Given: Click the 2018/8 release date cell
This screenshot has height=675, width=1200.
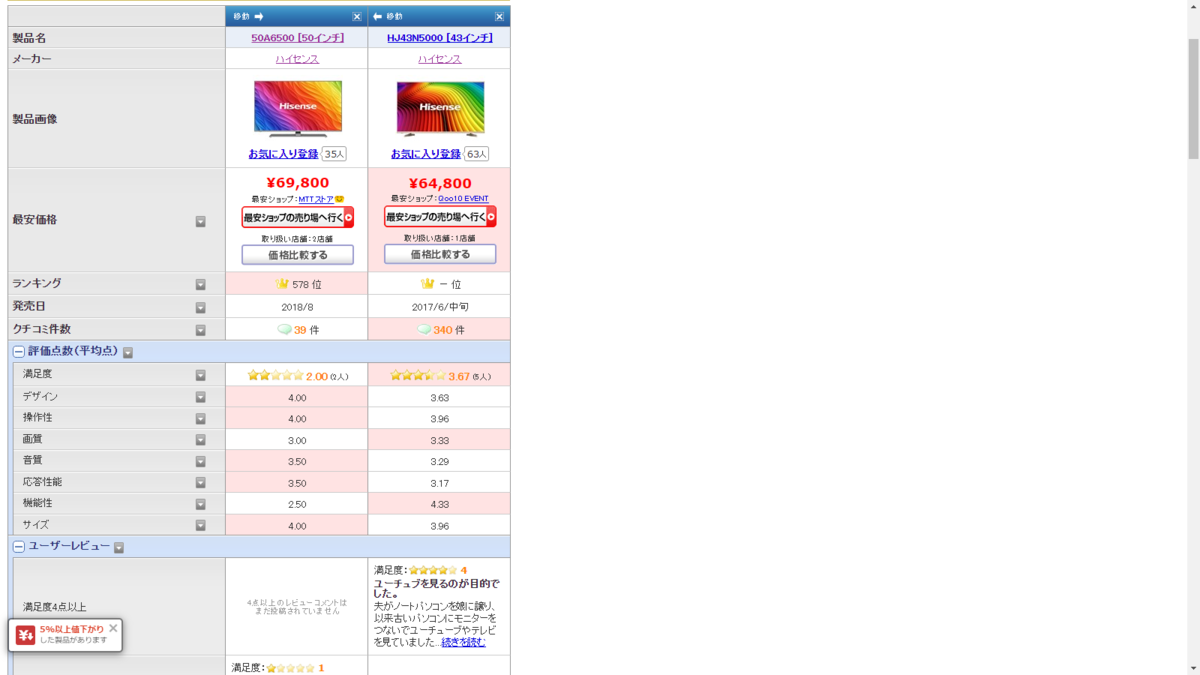Looking at the screenshot, I should 297,307.
